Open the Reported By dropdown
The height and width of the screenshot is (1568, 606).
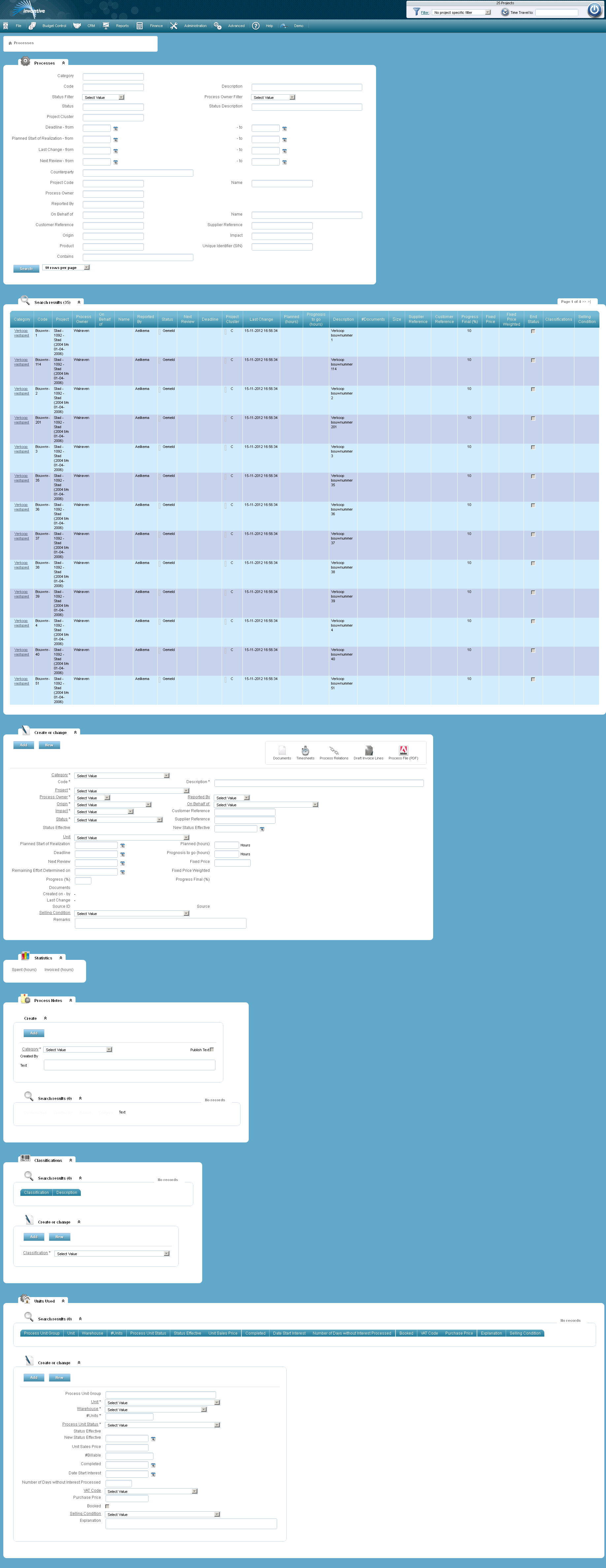coord(232,798)
